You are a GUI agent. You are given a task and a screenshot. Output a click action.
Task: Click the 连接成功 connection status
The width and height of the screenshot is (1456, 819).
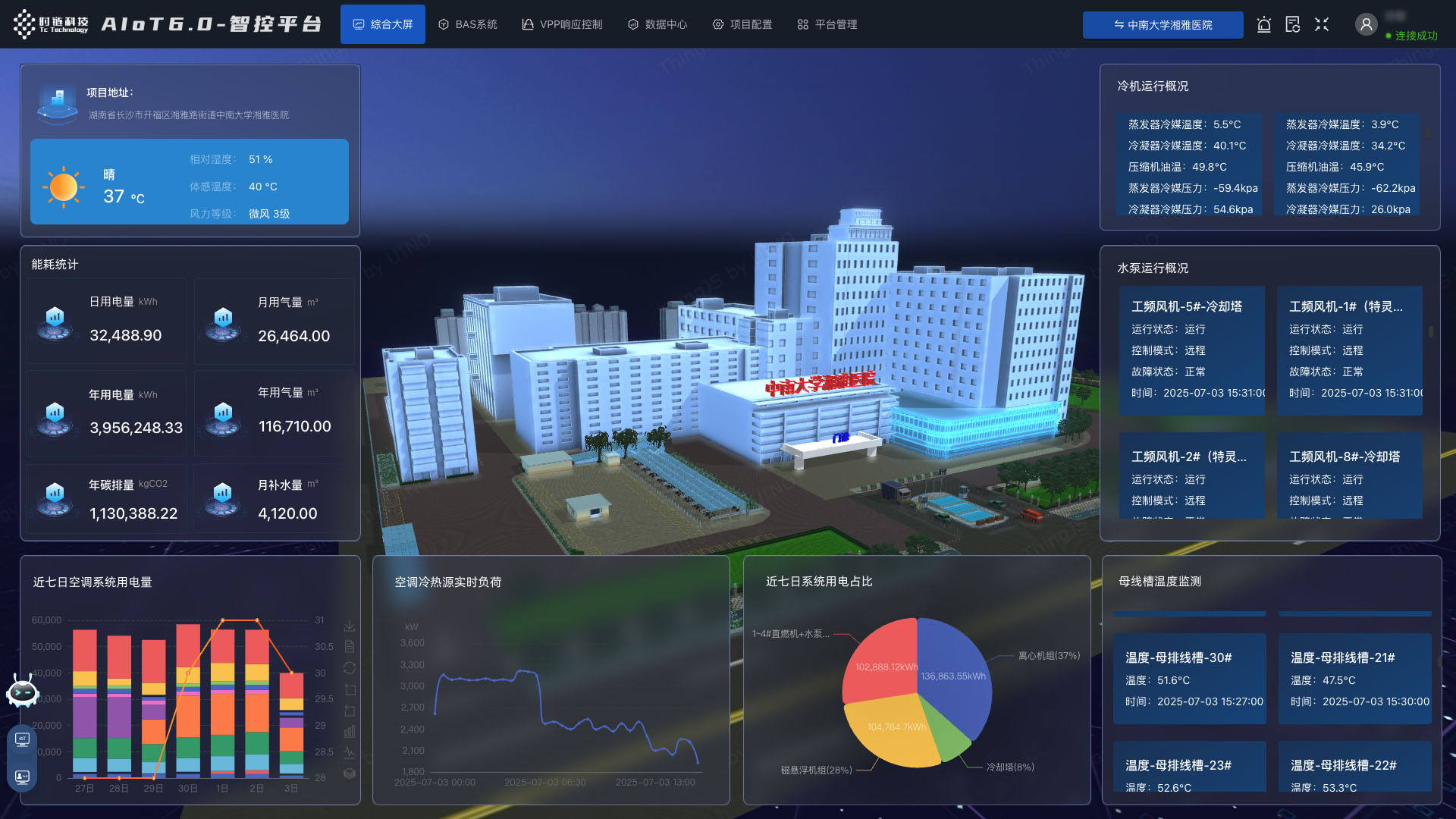pos(1411,36)
